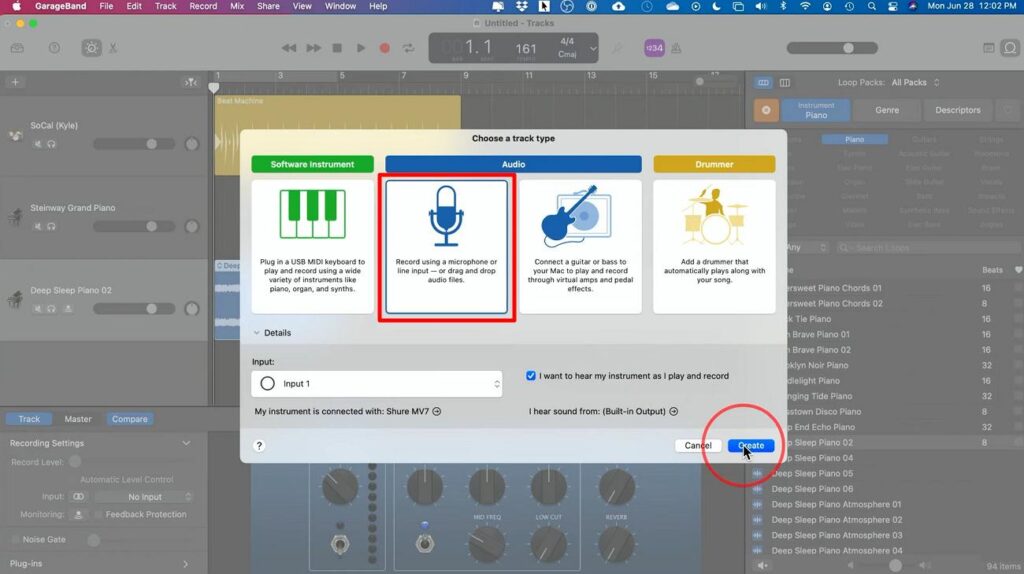Mute the Deep Sleep Piano 02 track
Screen dimensions: 1024x574
[x=38, y=308]
